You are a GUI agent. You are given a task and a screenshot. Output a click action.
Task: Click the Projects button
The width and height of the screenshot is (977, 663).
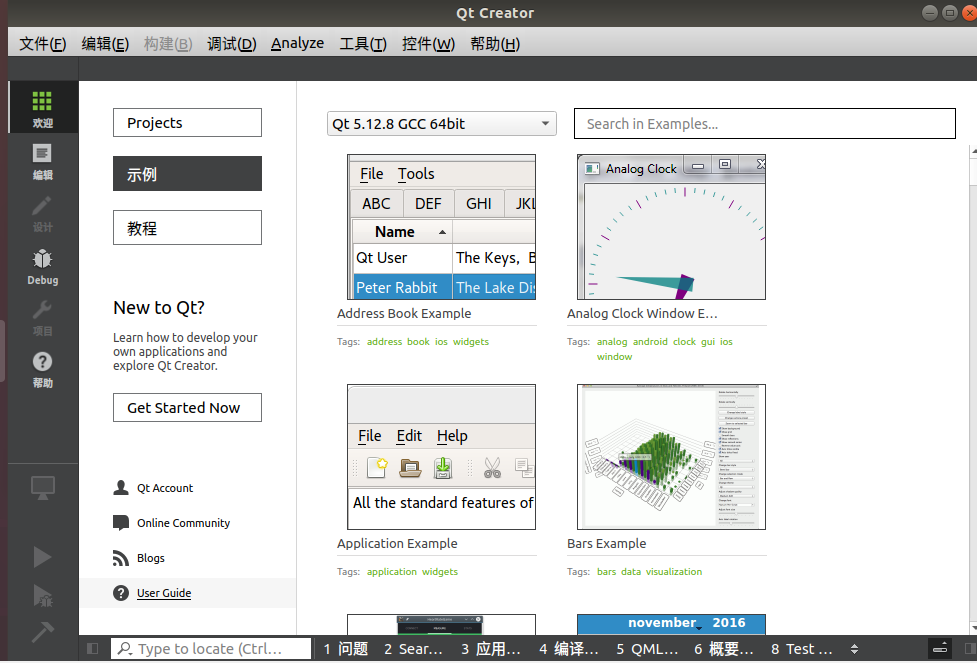(x=187, y=123)
